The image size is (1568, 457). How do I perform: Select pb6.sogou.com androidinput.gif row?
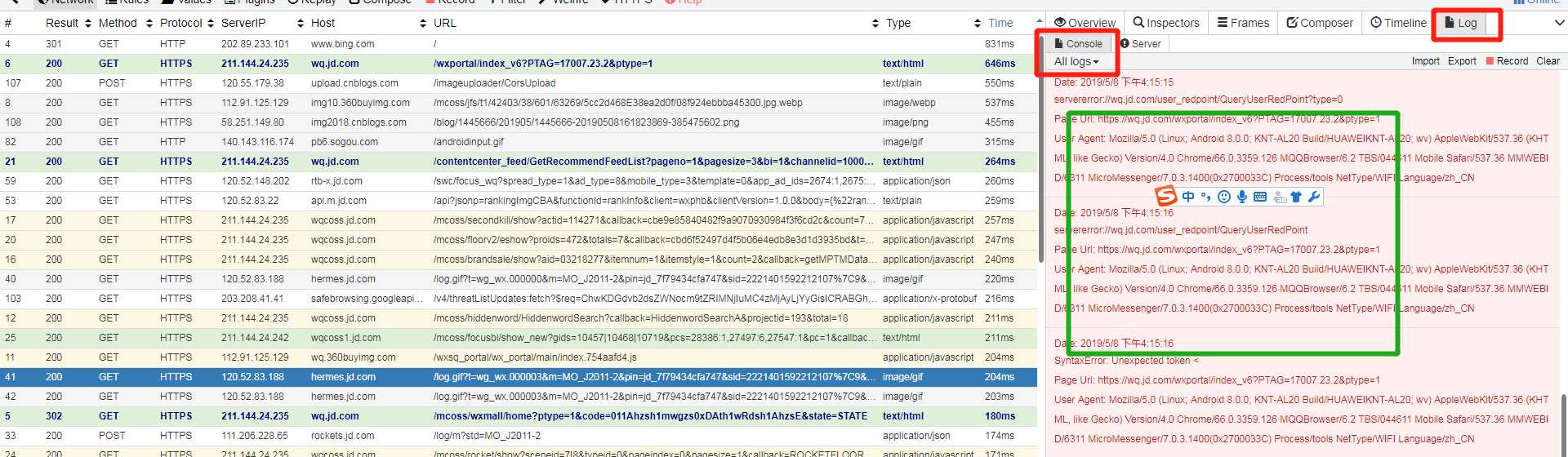[x=519, y=142]
